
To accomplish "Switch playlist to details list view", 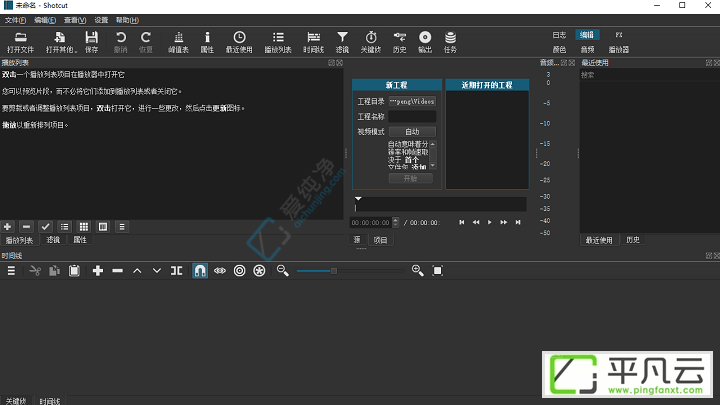I will [64, 227].
